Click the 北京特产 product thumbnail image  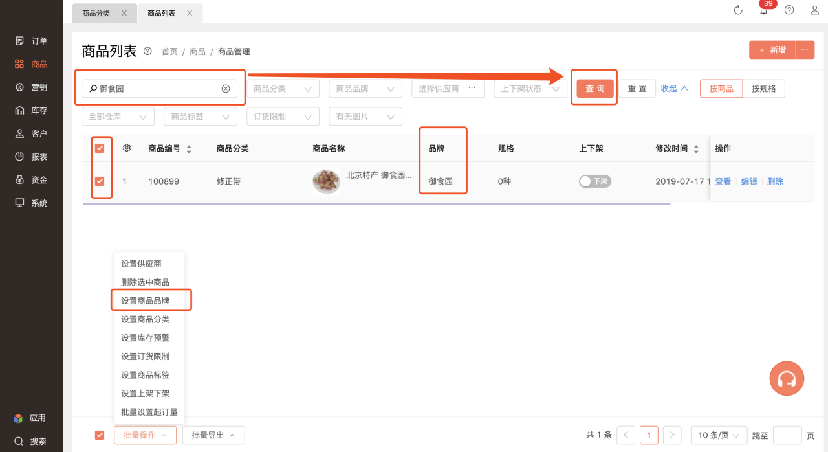pyautogui.click(x=326, y=181)
